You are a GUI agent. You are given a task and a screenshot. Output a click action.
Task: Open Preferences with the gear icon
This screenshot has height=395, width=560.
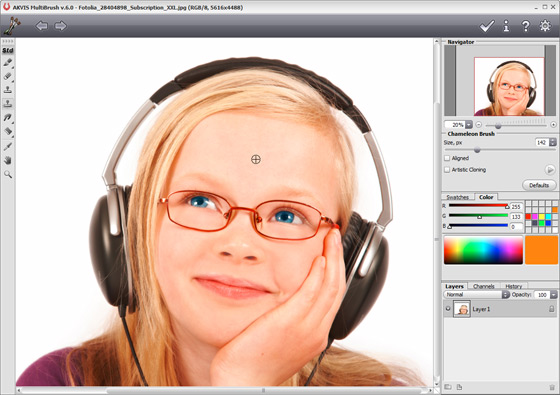(545, 26)
